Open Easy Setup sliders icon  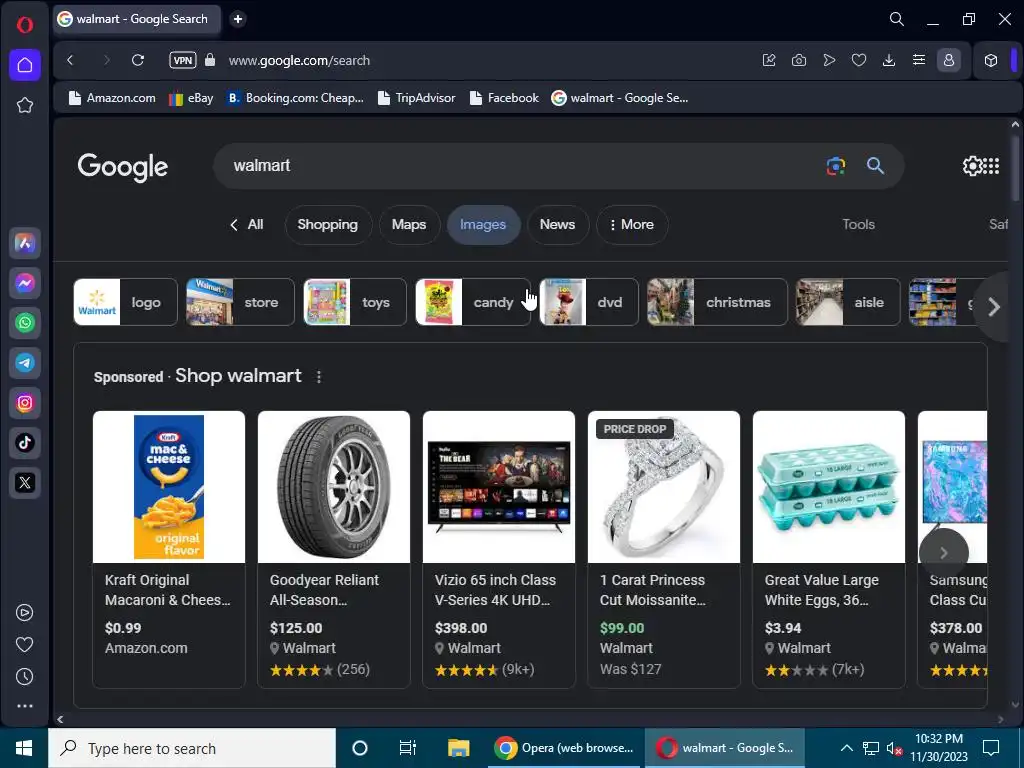click(919, 60)
